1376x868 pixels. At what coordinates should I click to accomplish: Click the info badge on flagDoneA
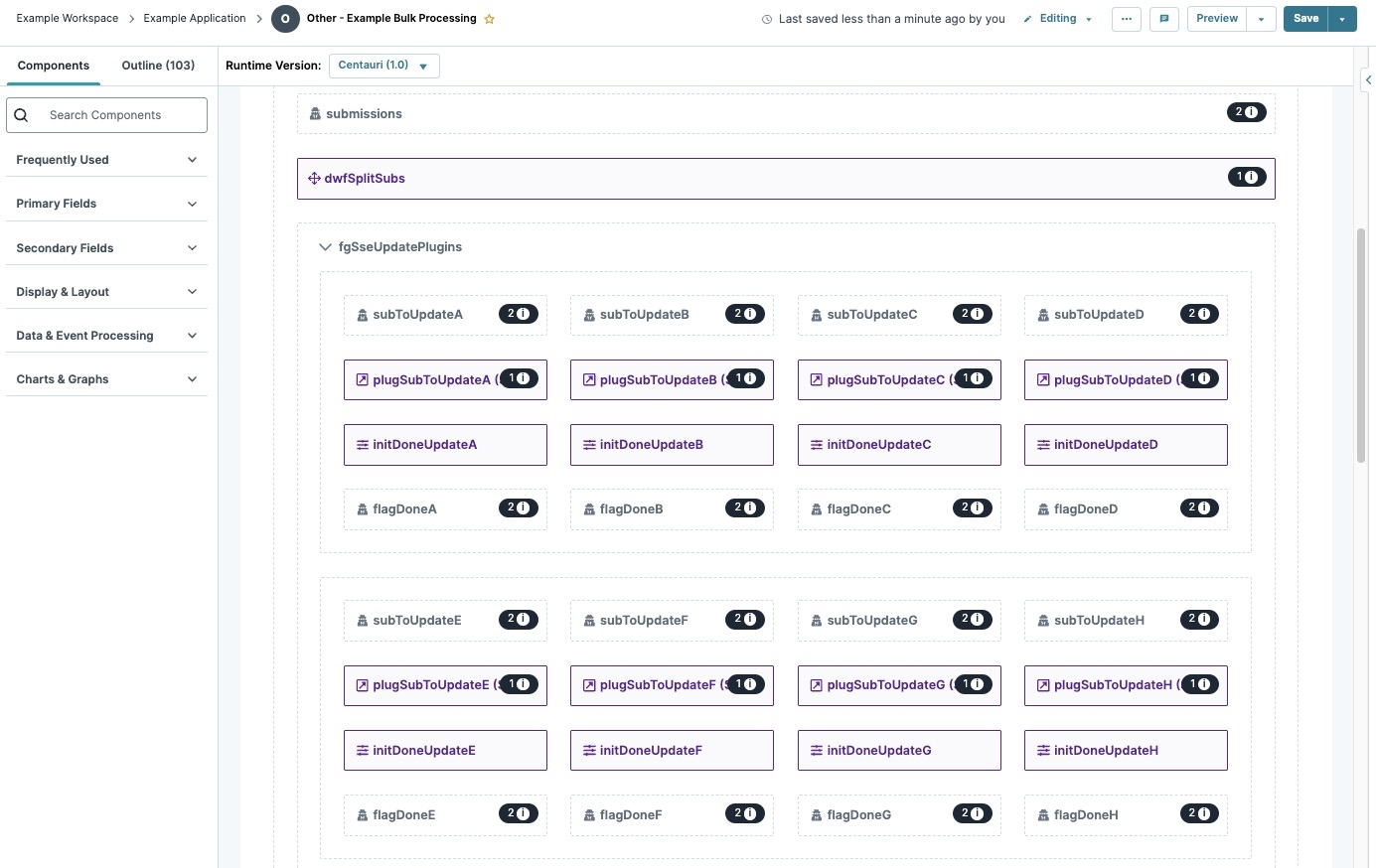(518, 507)
